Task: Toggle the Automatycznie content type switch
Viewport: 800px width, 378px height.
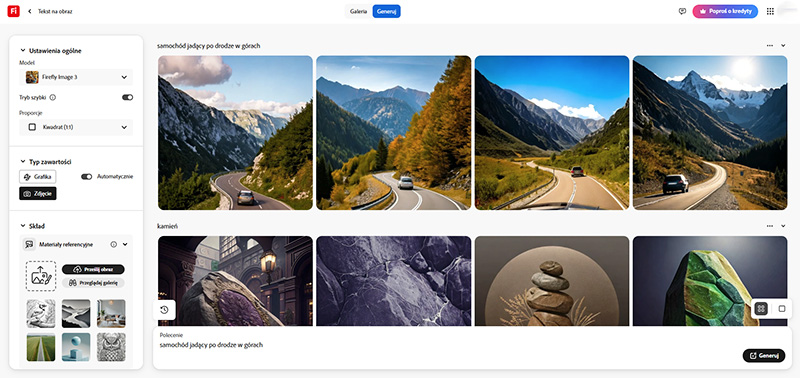Action: (87, 177)
